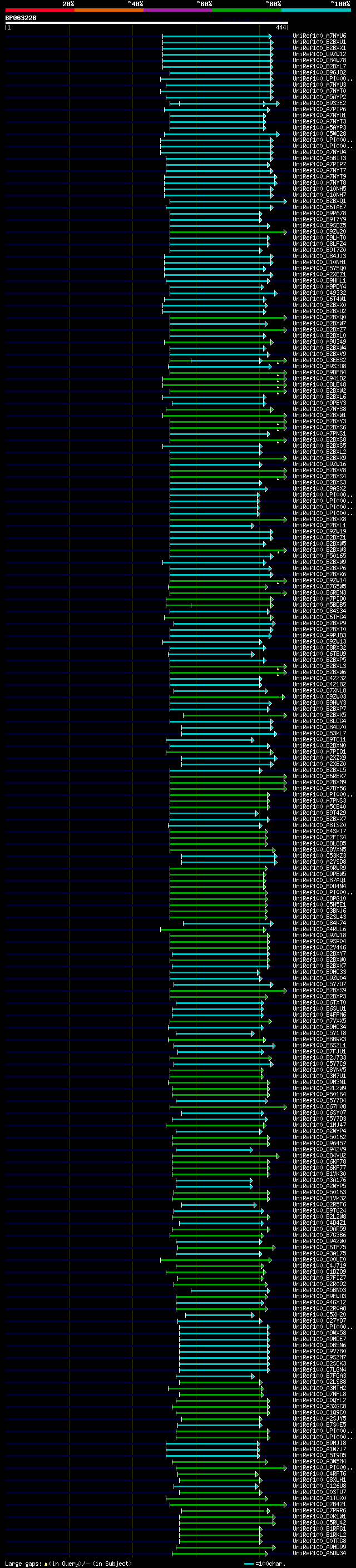Select the UniRef100_Q8PG10 label
Image resolution: width=356 pixels, height=1568 pixels.
click(319, 898)
